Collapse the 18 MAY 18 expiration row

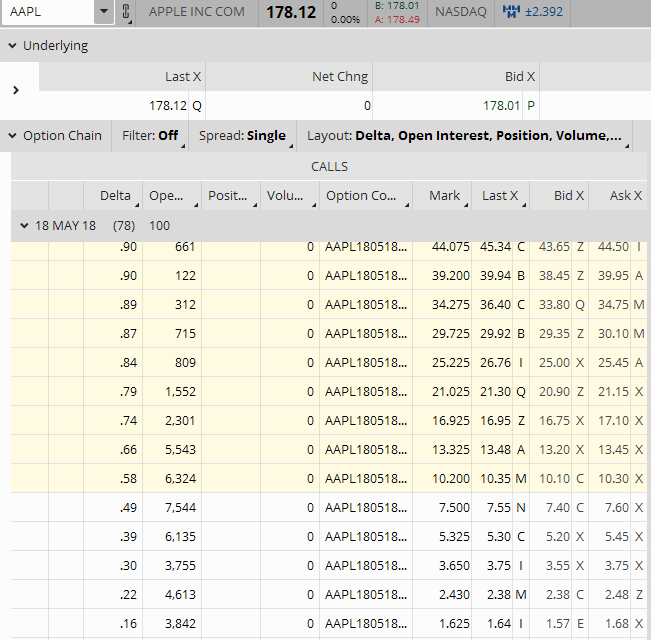click(x=24, y=226)
